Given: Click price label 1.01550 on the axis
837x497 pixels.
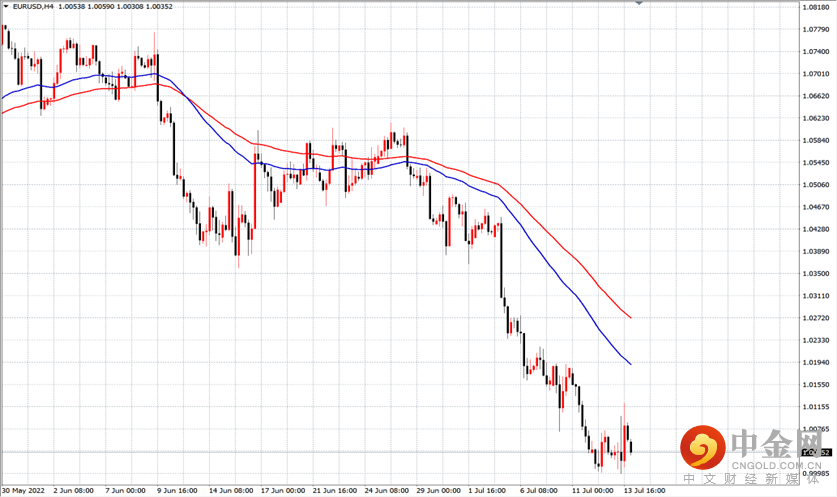Looking at the screenshot, I should click(x=816, y=384).
